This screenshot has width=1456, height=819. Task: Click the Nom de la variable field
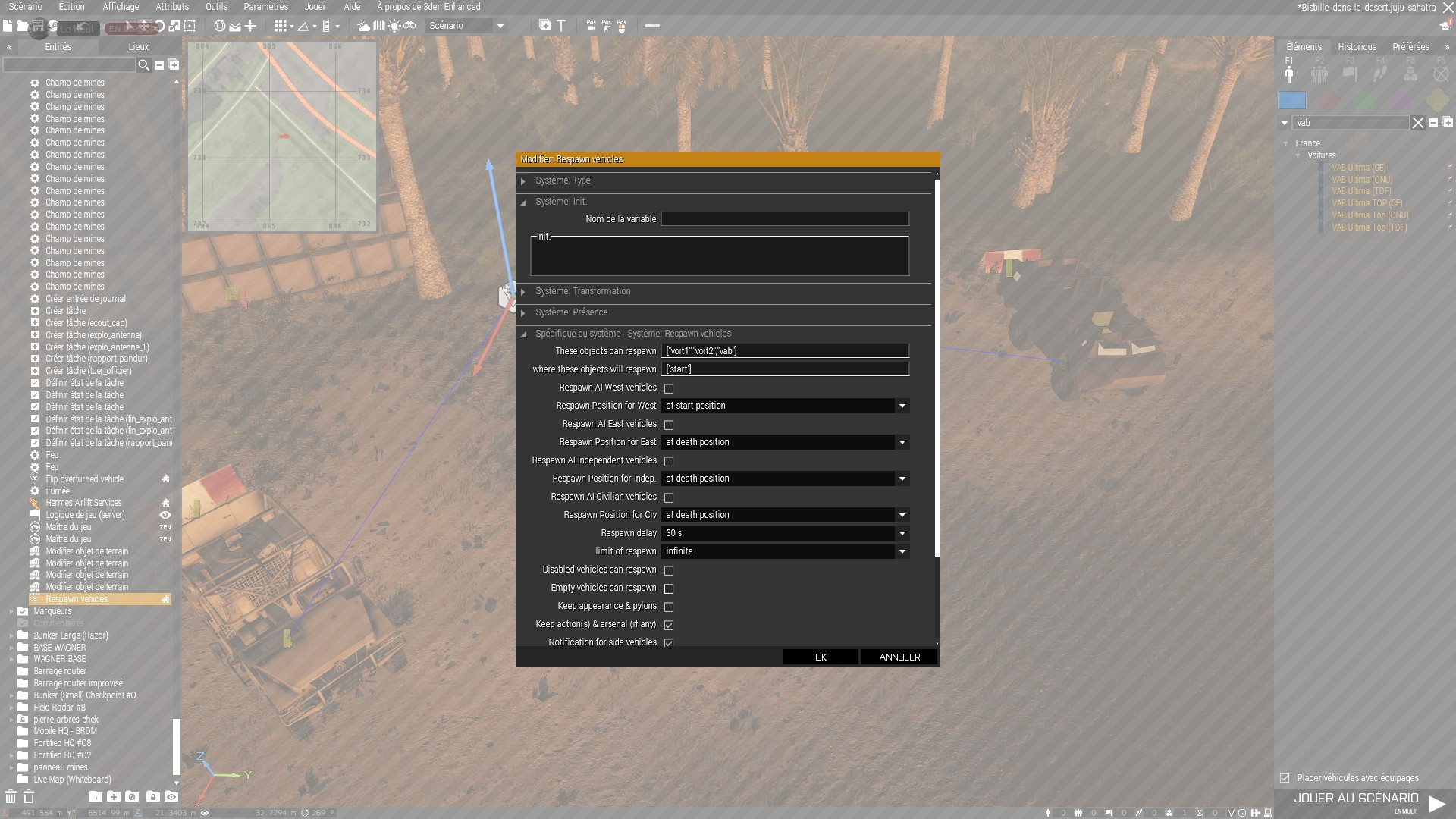(785, 219)
